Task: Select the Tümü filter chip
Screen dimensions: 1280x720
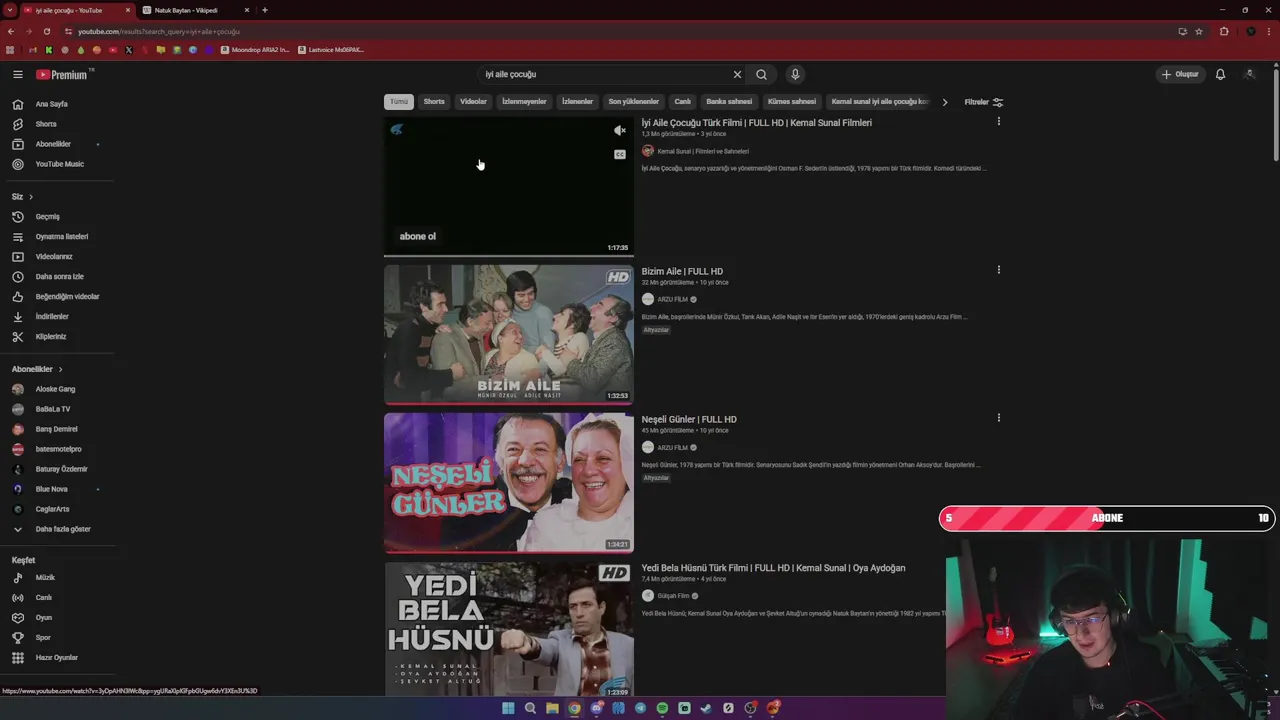Action: tap(399, 102)
